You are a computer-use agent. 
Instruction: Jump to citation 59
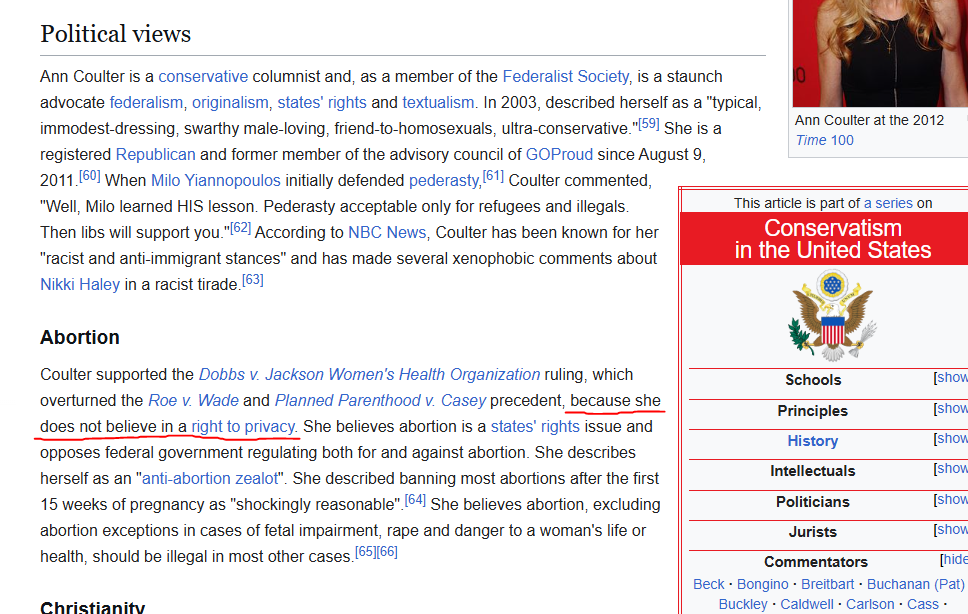pos(648,123)
